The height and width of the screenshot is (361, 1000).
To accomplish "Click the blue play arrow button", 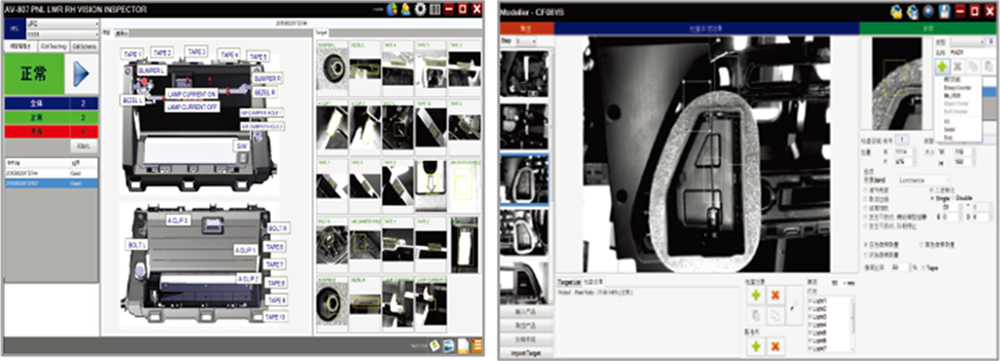I will (81, 73).
